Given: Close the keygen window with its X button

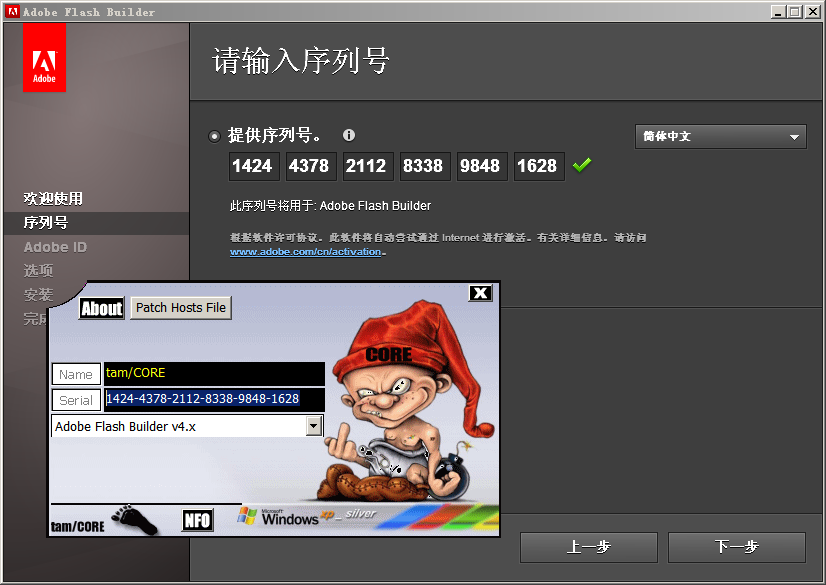Looking at the screenshot, I should 480,293.
